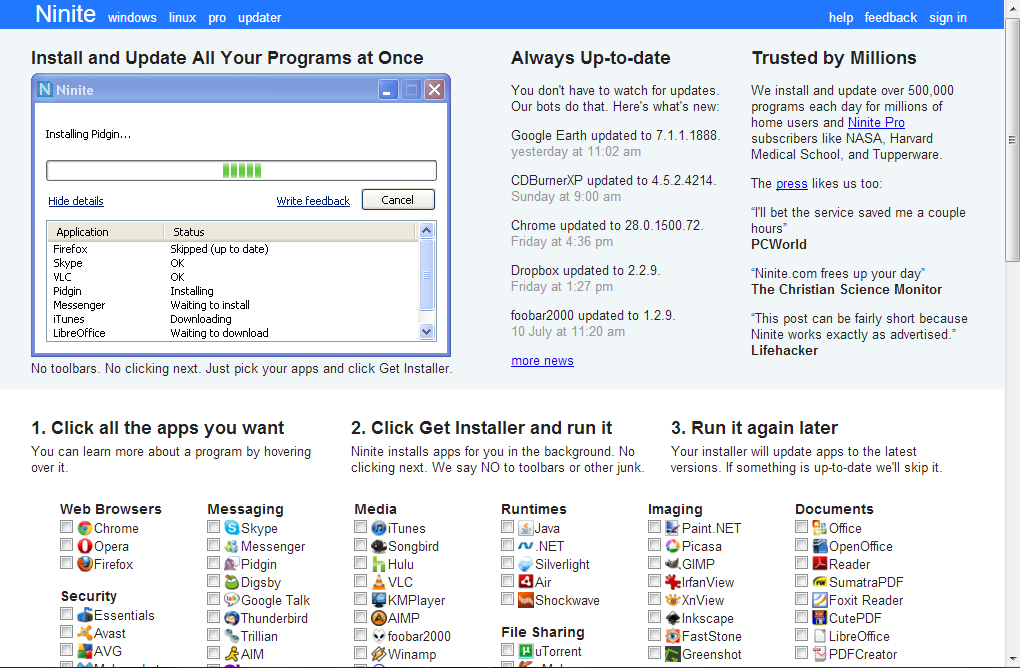Click Write feedback in the installer
Viewport: 1020px width, 668px height.
coord(313,201)
